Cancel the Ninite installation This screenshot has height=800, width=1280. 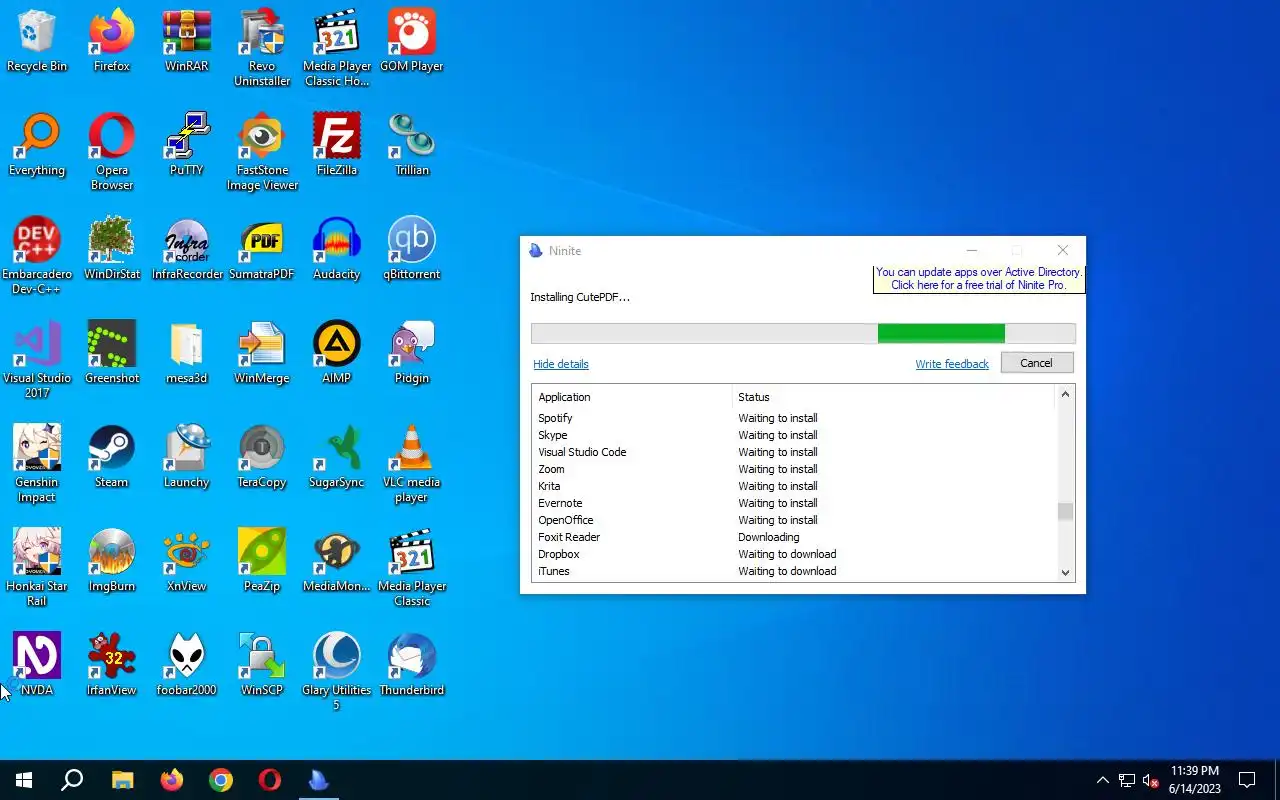1036,363
